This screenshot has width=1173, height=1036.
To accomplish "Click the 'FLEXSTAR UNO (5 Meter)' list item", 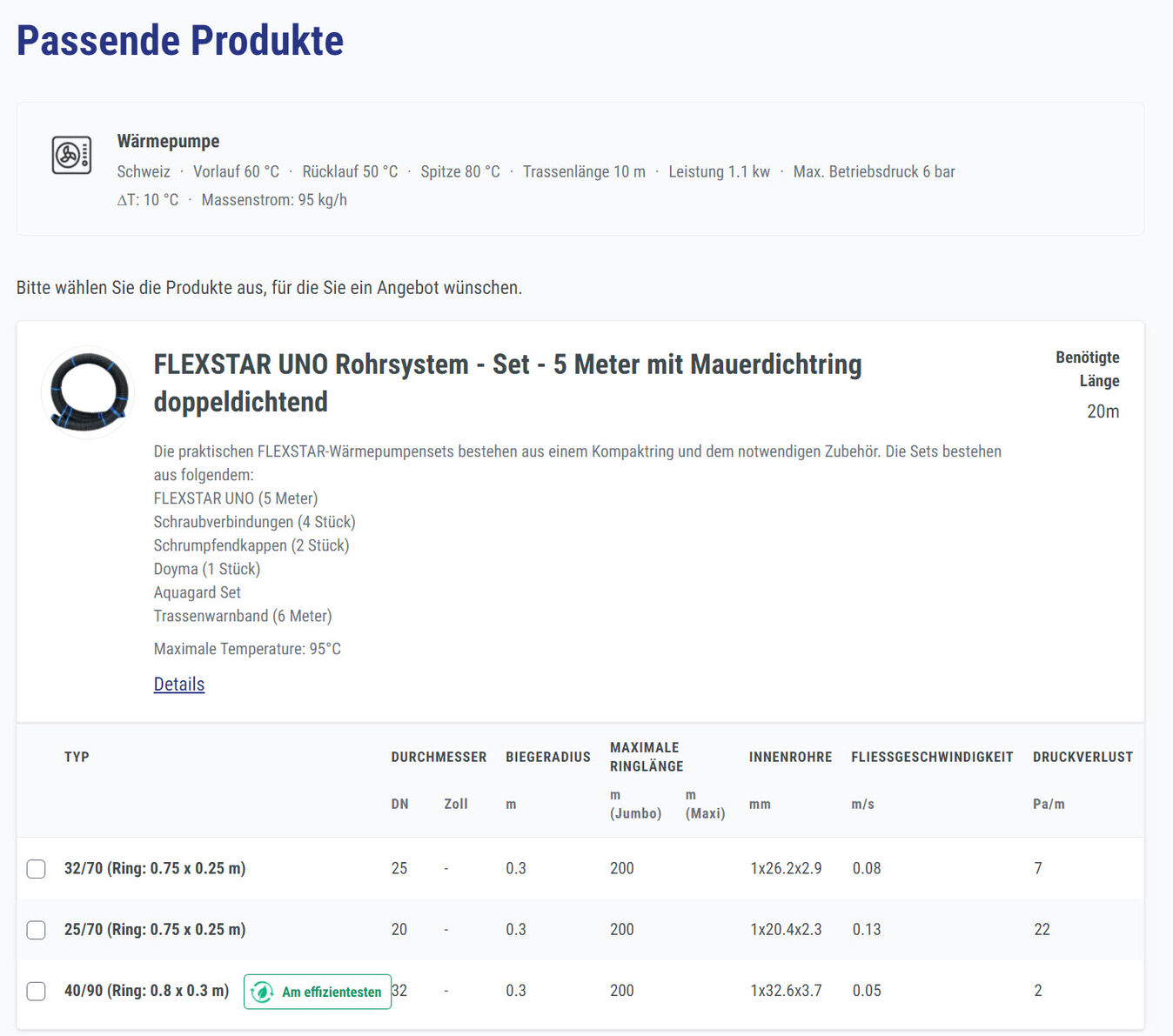I will [x=236, y=498].
